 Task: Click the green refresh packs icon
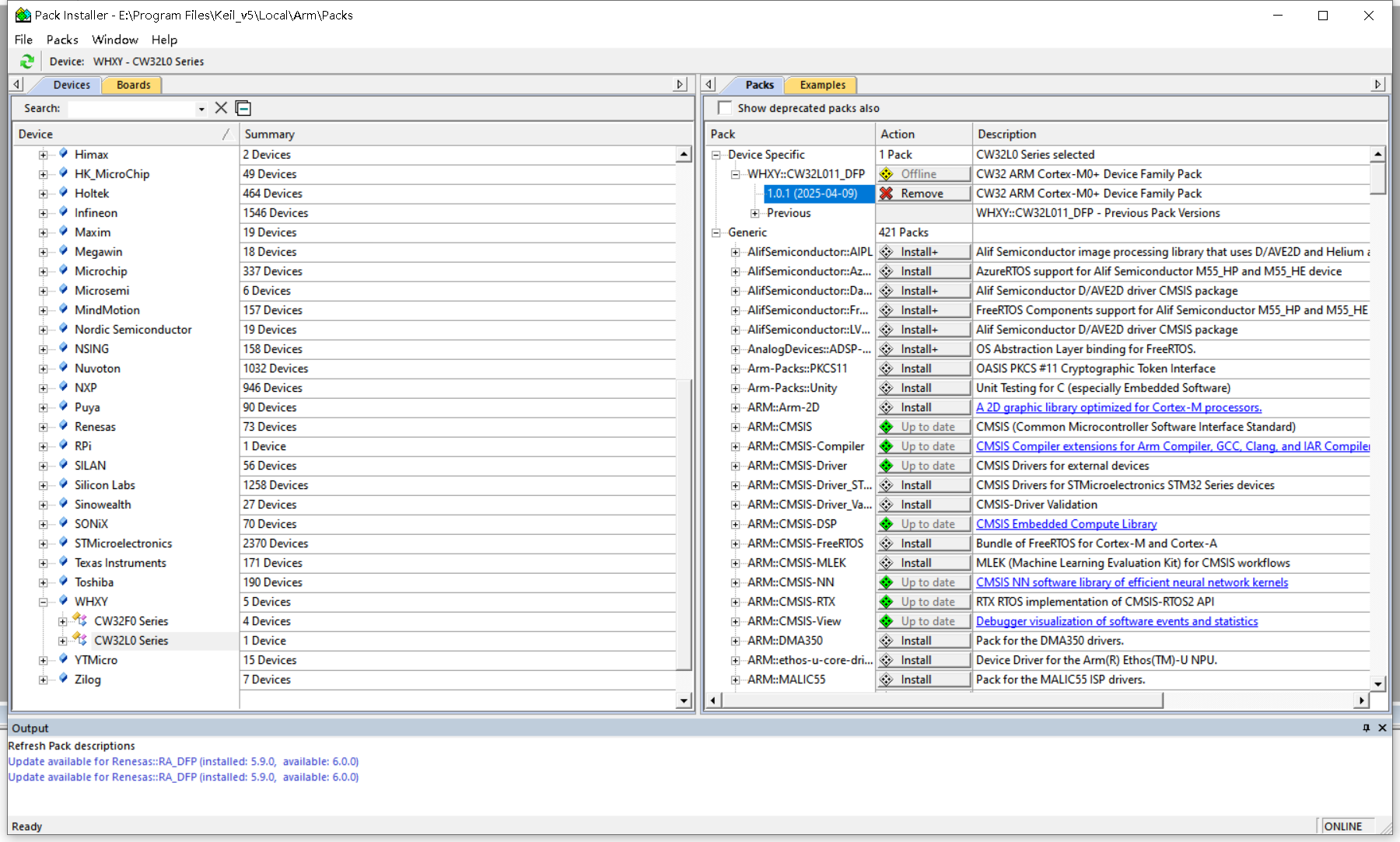(x=27, y=61)
